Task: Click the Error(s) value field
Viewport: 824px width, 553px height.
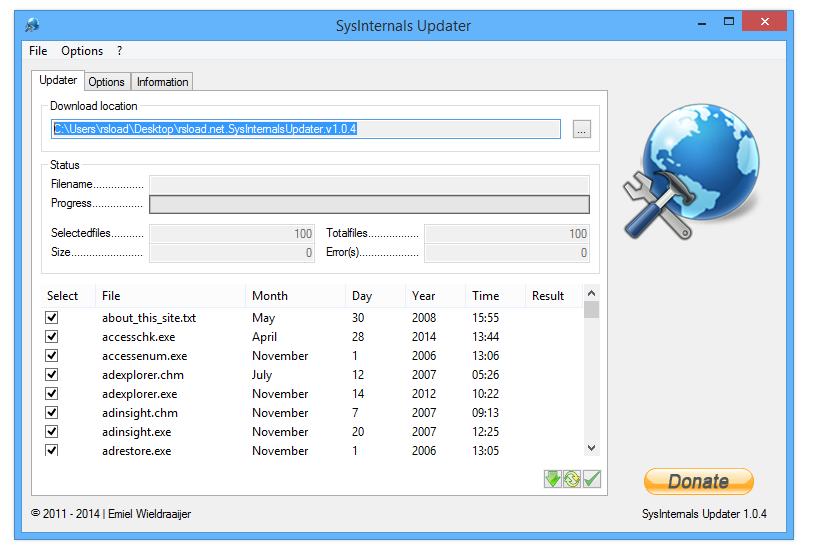Action: point(507,253)
